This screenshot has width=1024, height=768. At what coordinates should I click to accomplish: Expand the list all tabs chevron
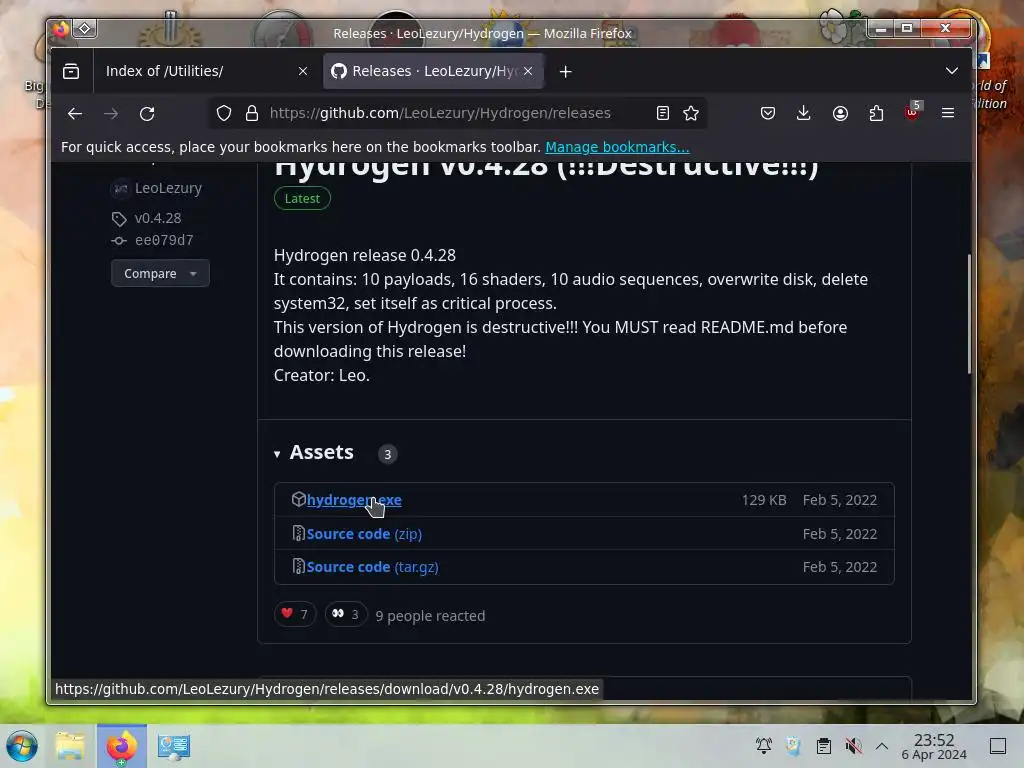point(952,71)
